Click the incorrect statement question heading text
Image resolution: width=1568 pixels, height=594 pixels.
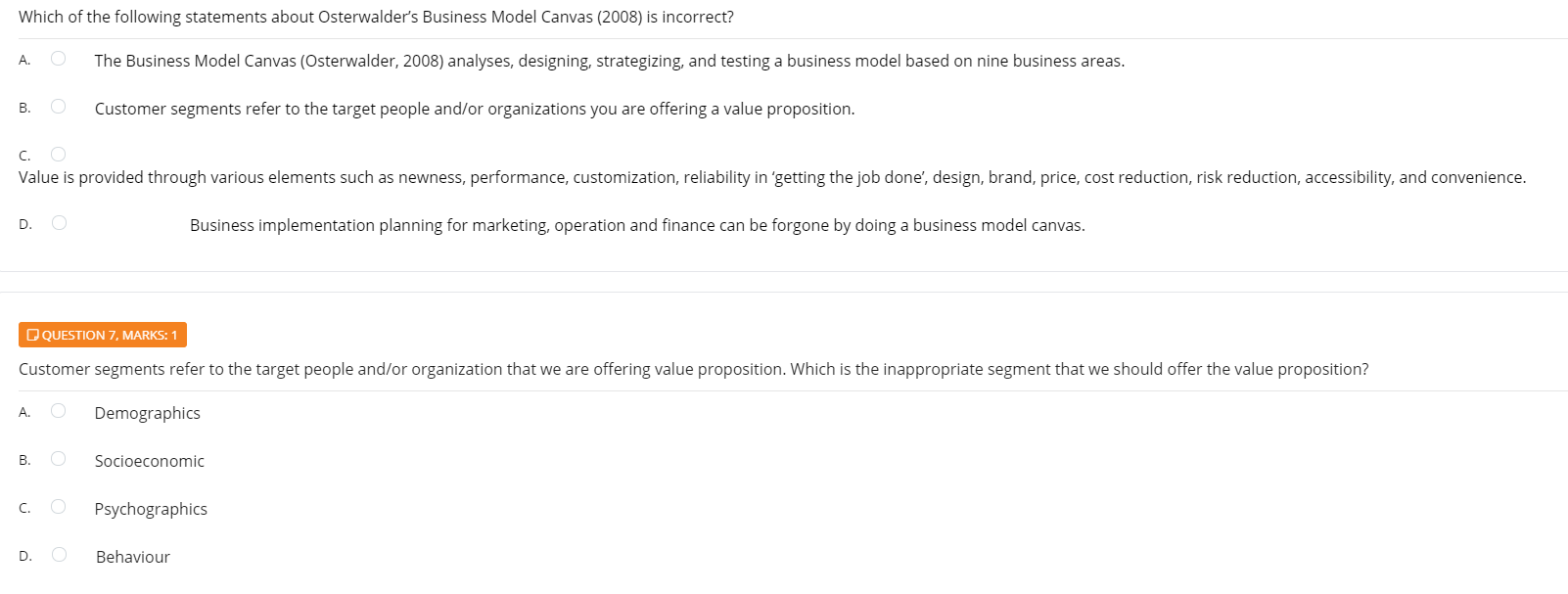pos(376,17)
